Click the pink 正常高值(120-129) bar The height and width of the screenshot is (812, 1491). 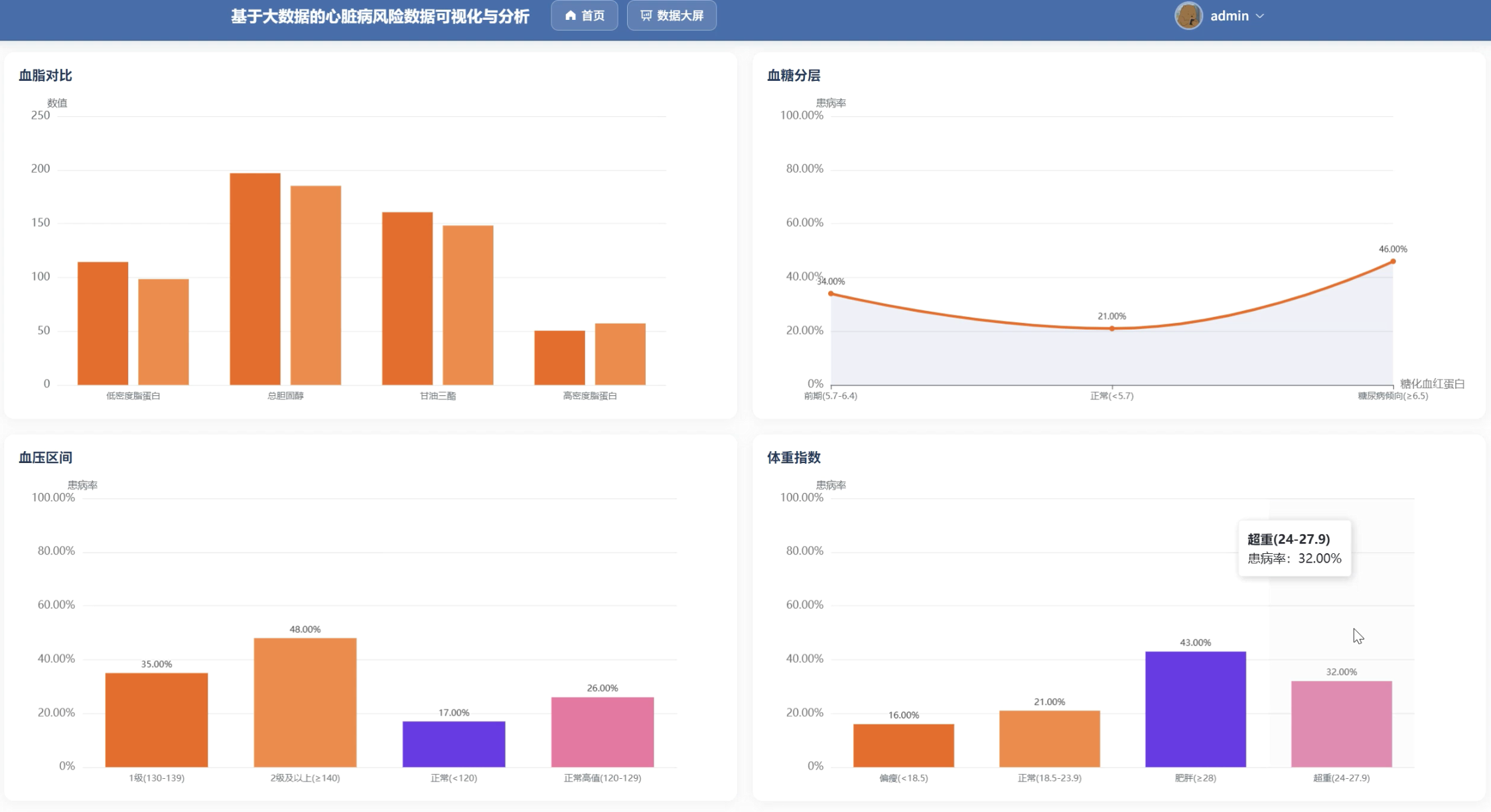(x=603, y=732)
